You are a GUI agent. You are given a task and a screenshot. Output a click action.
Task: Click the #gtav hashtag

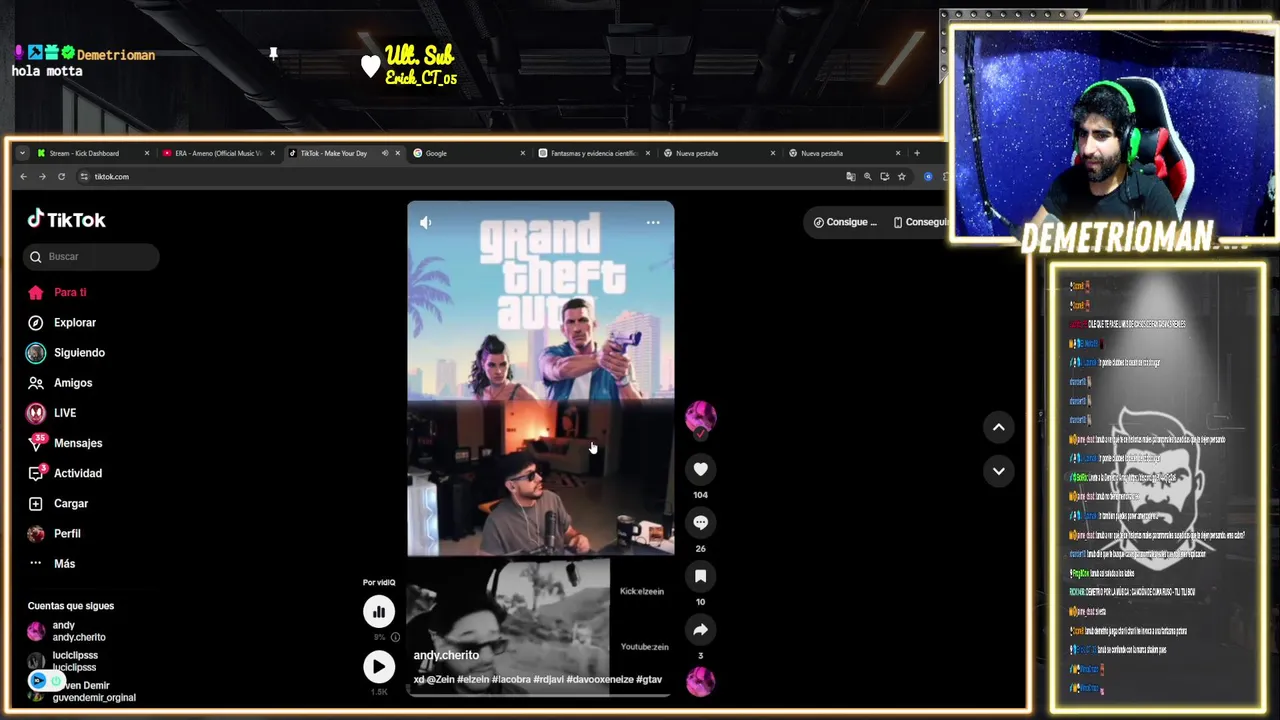click(x=649, y=679)
